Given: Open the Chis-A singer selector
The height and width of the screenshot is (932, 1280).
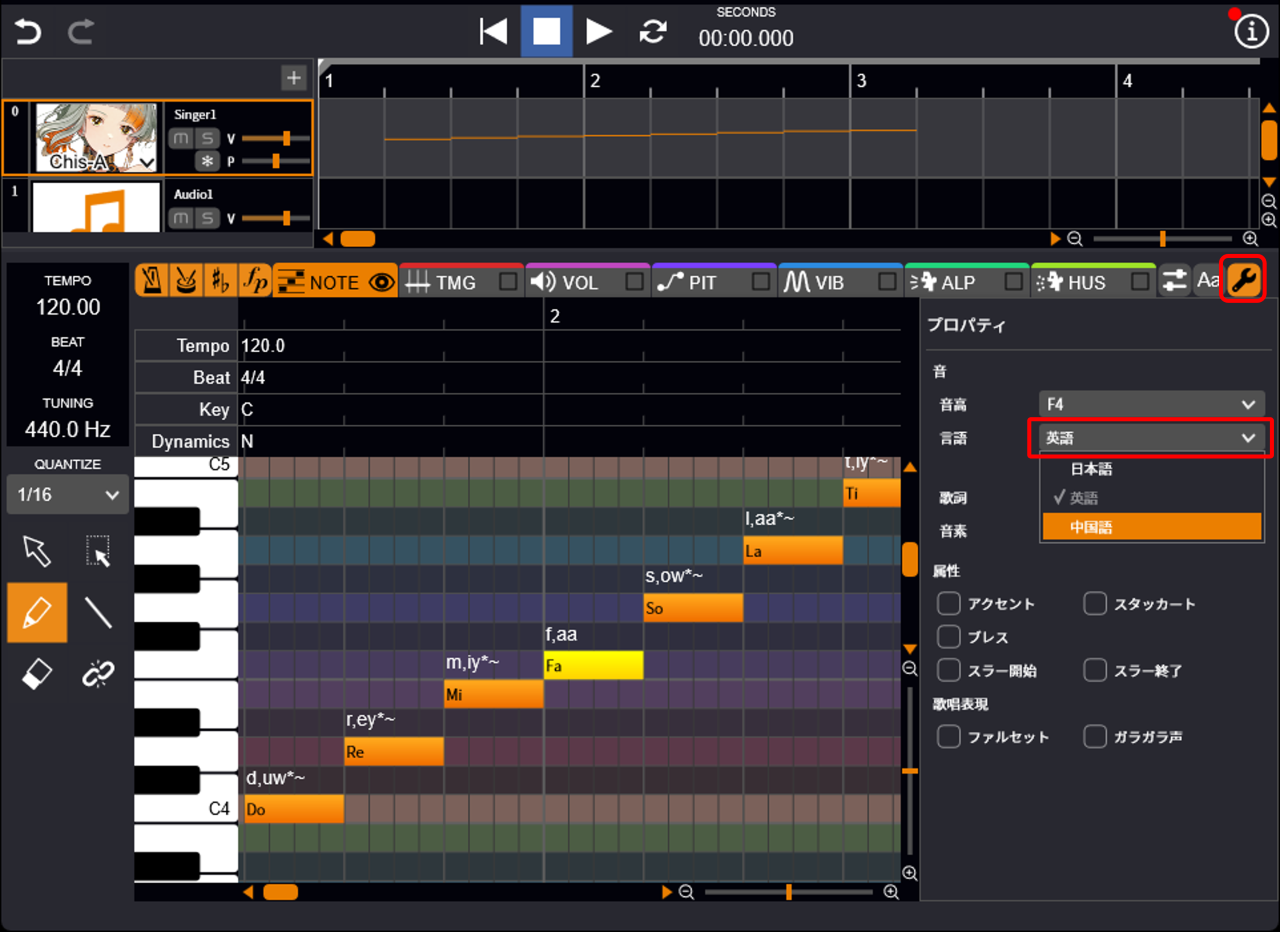Looking at the screenshot, I should pyautogui.click(x=98, y=162).
